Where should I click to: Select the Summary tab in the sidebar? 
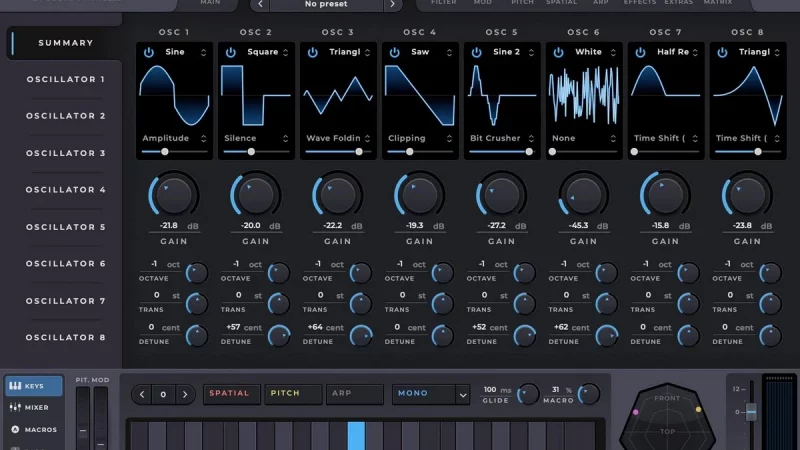click(x=65, y=43)
